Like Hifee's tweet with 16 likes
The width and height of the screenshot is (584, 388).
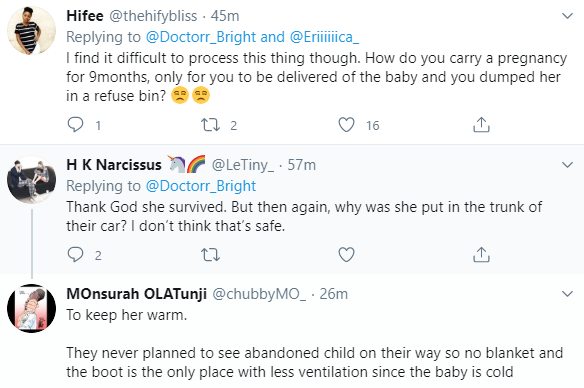[346, 125]
